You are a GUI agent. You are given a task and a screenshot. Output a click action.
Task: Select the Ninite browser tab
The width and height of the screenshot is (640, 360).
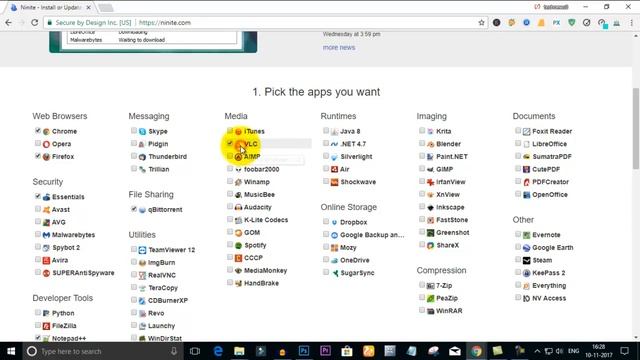click(51, 7)
